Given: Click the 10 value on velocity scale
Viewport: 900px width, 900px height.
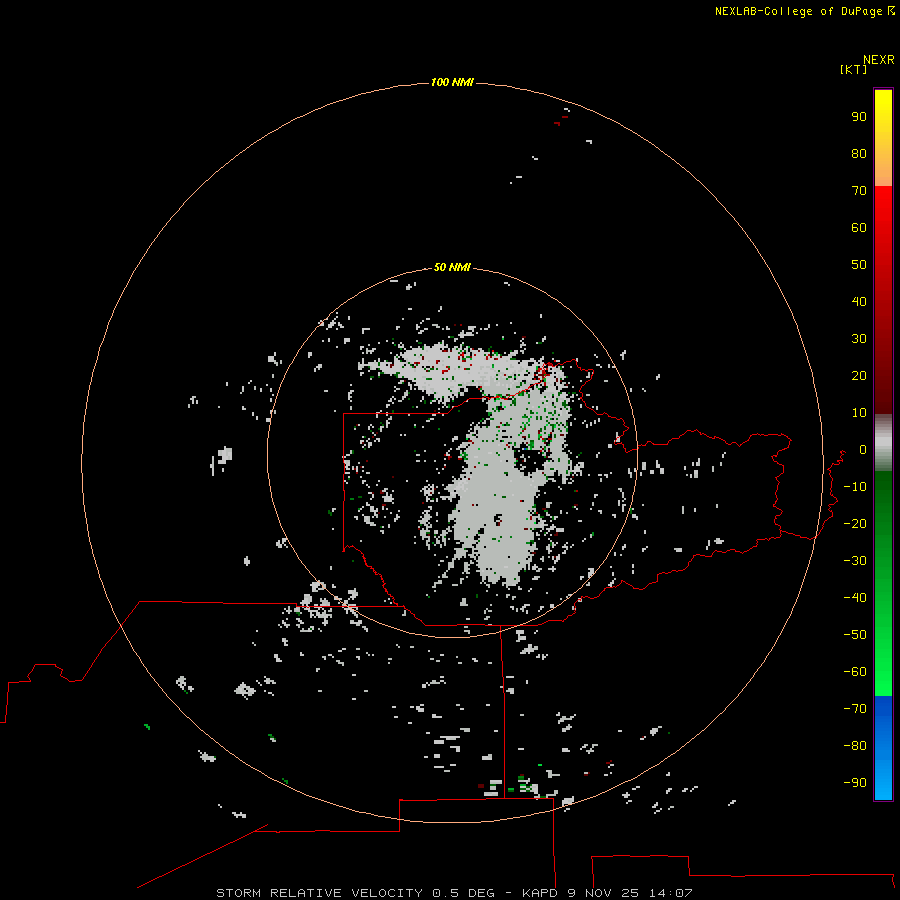Looking at the screenshot, I should point(859,413).
